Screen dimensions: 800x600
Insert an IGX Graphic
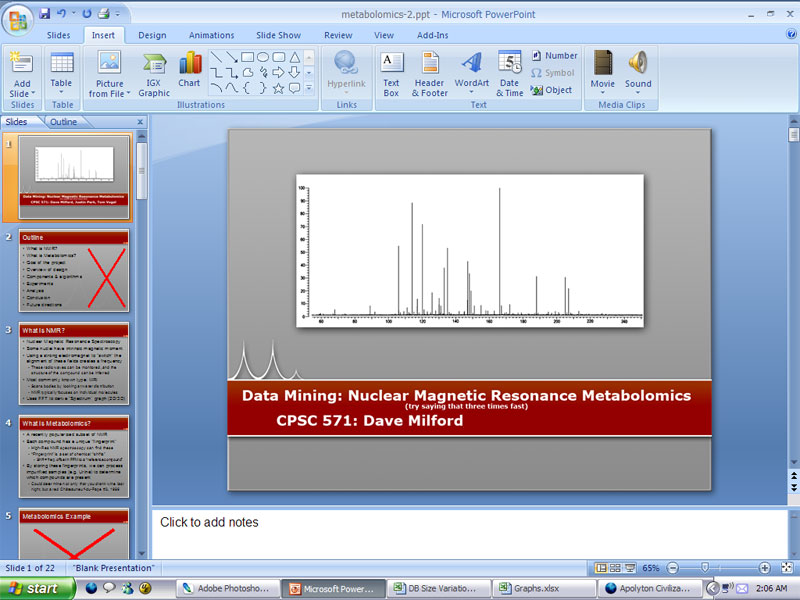pos(154,73)
